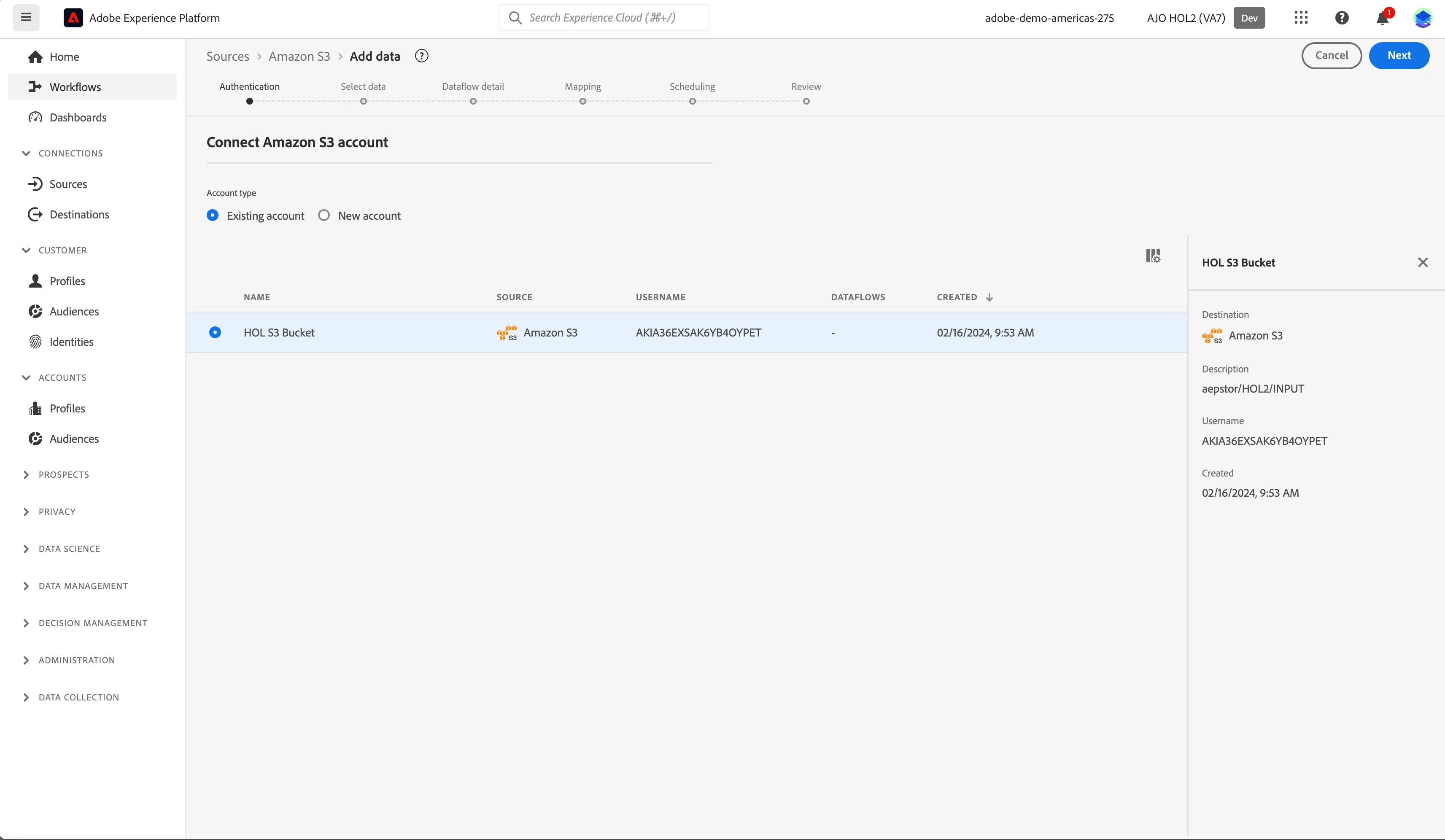Collapse the Accounts section
The image size is (1445, 840).
coord(26,377)
